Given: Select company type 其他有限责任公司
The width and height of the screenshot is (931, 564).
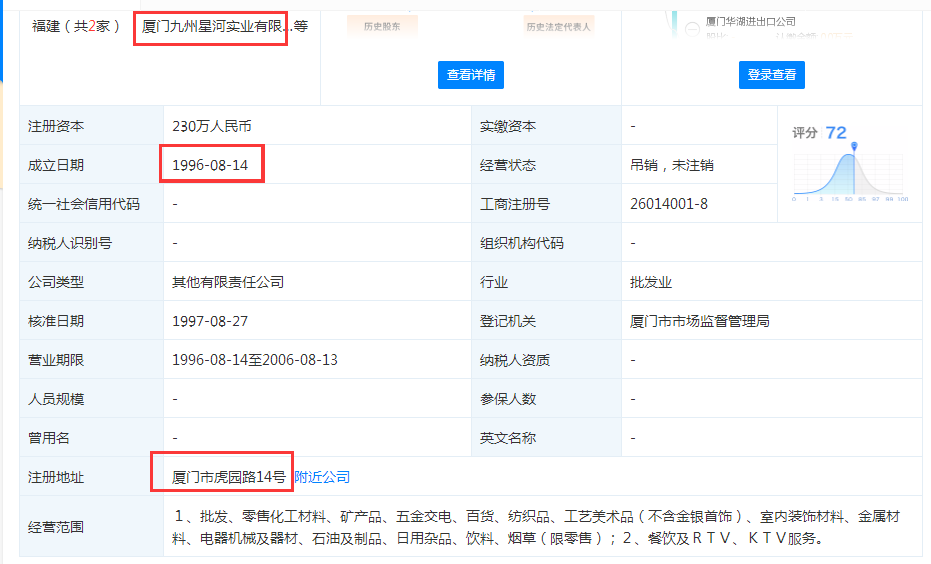Looking at the screenshot, I should [228, 282].
